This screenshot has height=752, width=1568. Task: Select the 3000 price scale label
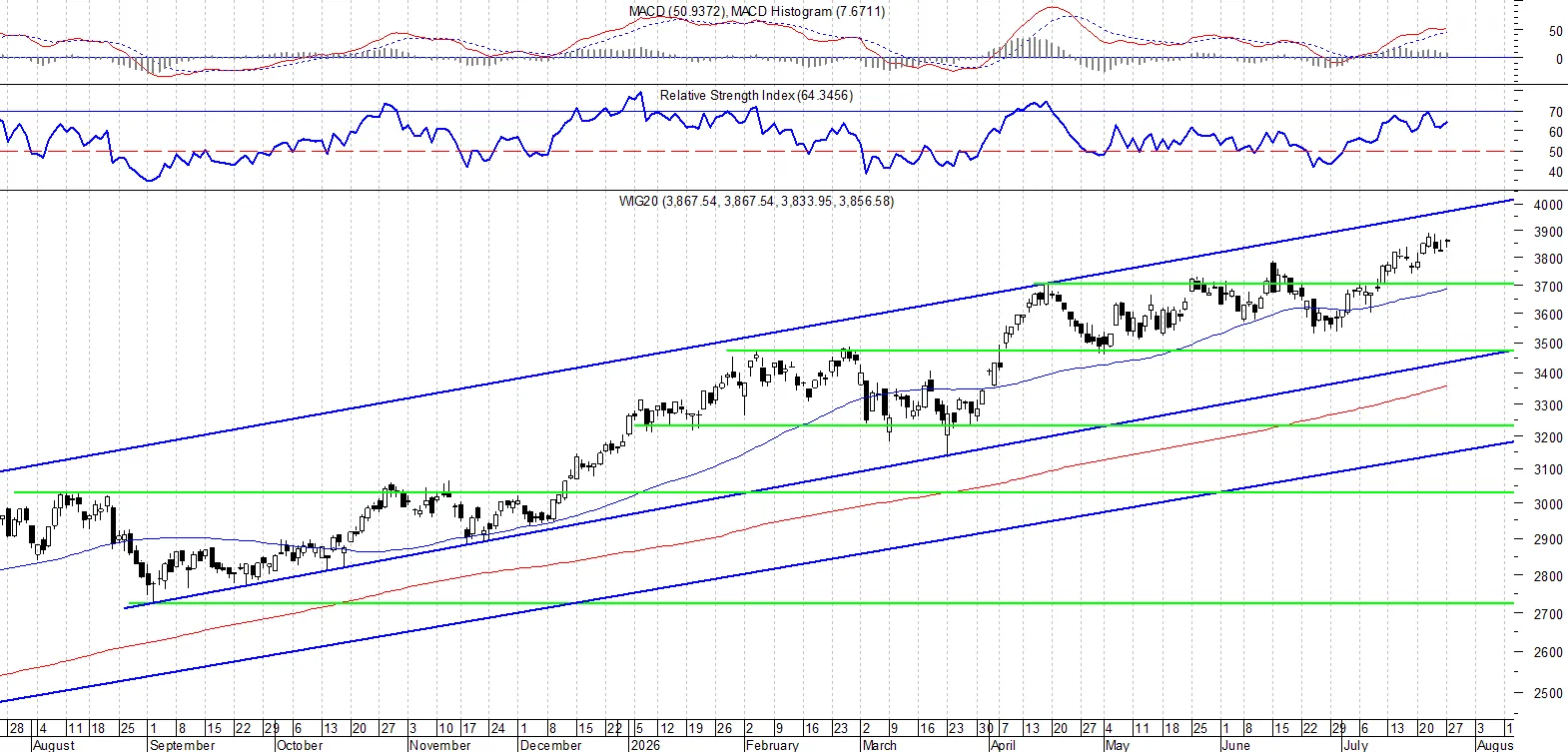pyautogui.click(x=1548, y=504)
